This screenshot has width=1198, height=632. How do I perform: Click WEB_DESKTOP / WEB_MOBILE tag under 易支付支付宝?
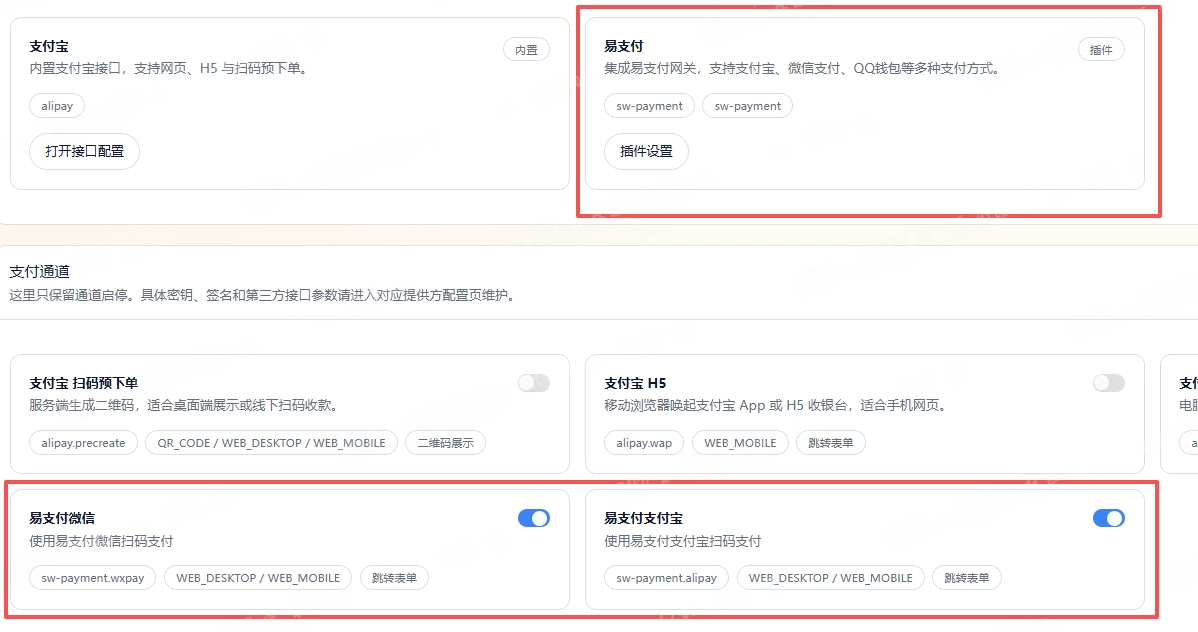point(831,579)
